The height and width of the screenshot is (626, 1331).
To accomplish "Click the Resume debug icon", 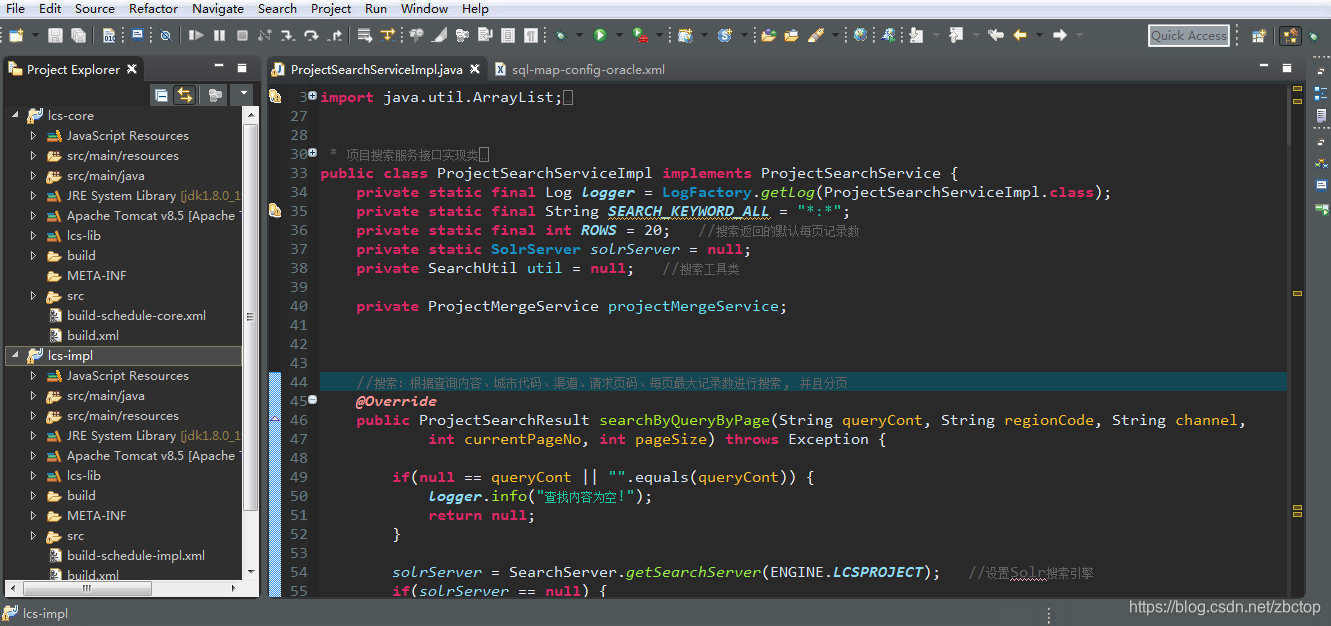I will 196,35.
